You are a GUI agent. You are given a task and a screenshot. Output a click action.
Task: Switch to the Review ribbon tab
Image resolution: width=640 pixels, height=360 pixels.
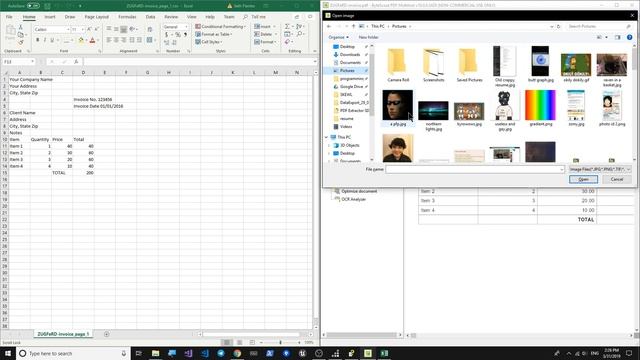pos(171,17)
